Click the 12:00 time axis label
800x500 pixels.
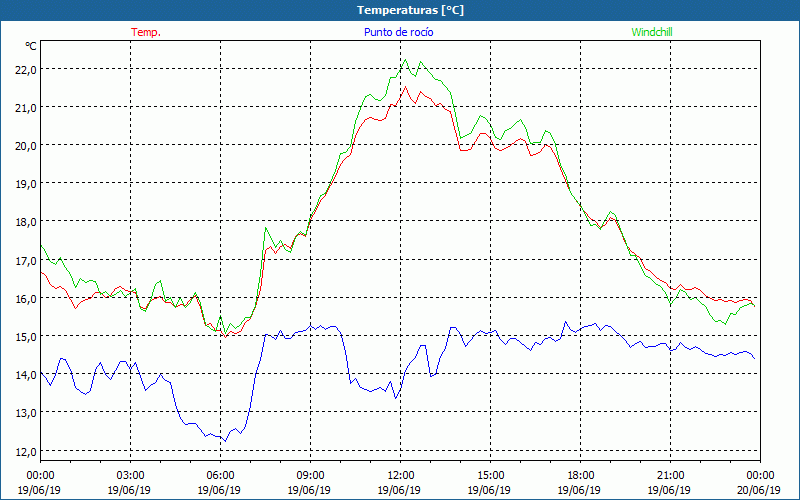point(401,475)
